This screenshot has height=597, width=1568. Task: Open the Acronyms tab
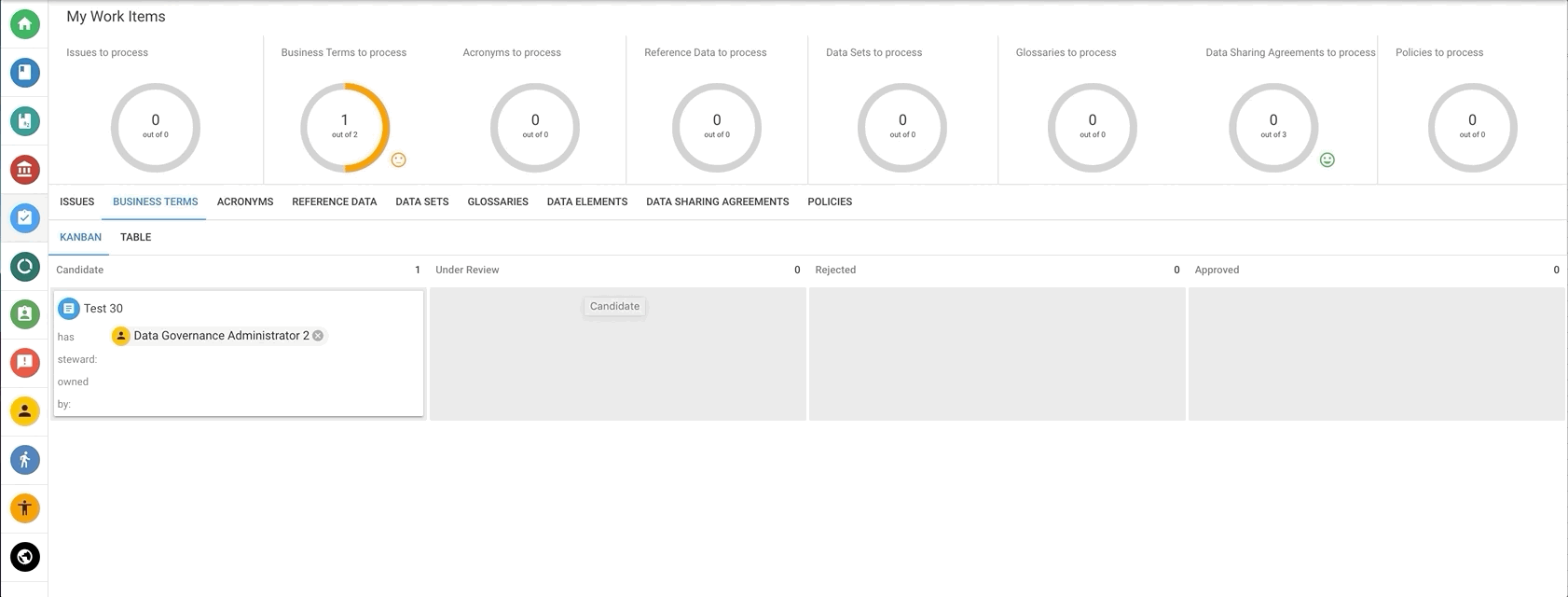click(245, 201)
